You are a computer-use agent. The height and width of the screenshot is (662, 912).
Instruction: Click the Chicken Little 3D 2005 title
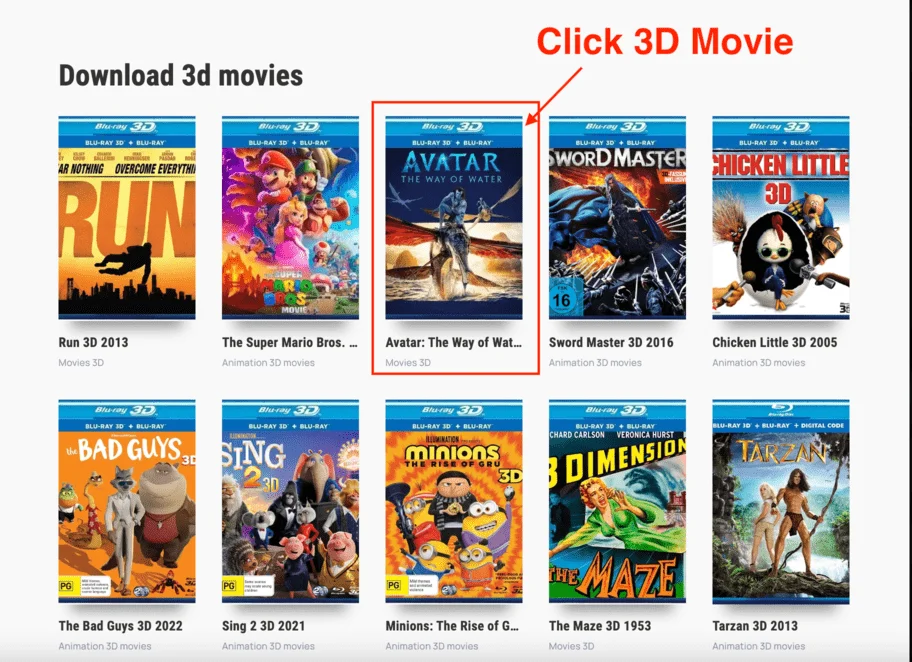point(774,342)
